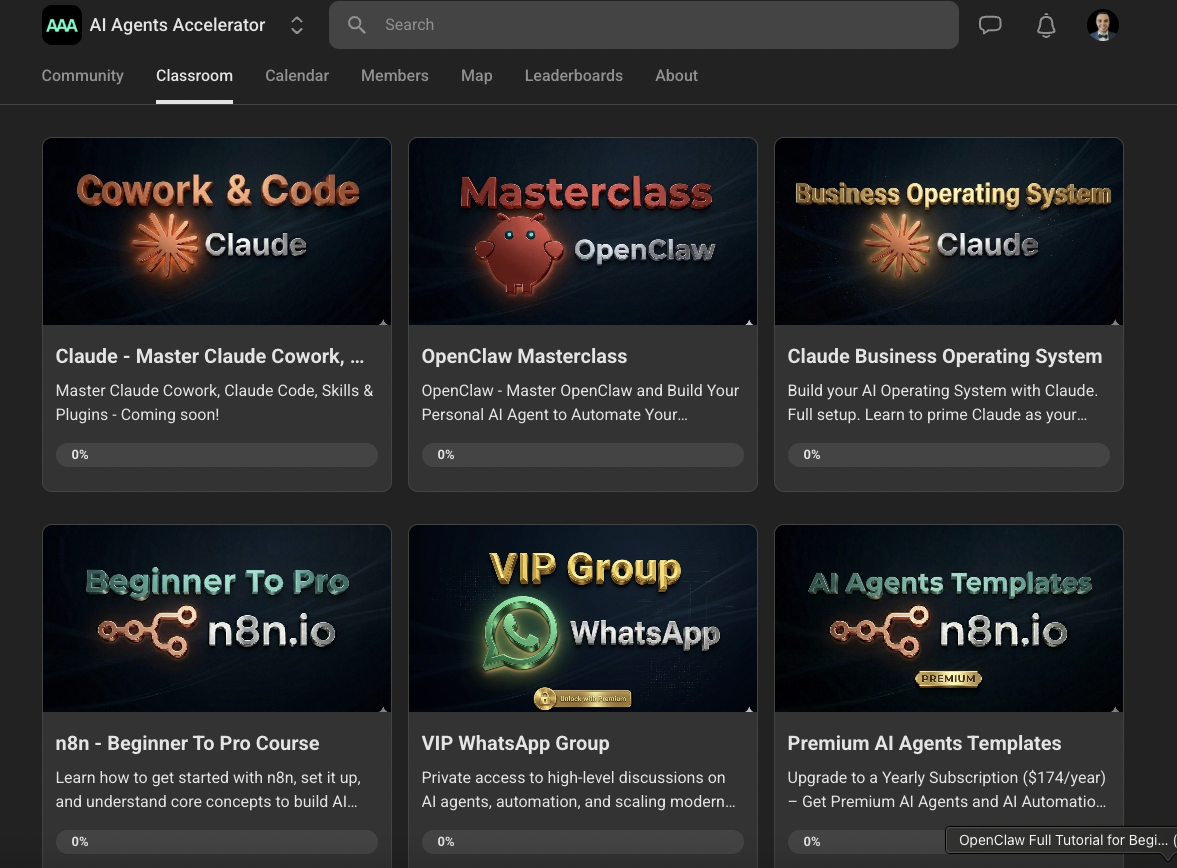Open the Beginner To Pro n8n.io thumbnail
The image size is (1177, 868).
217,618
